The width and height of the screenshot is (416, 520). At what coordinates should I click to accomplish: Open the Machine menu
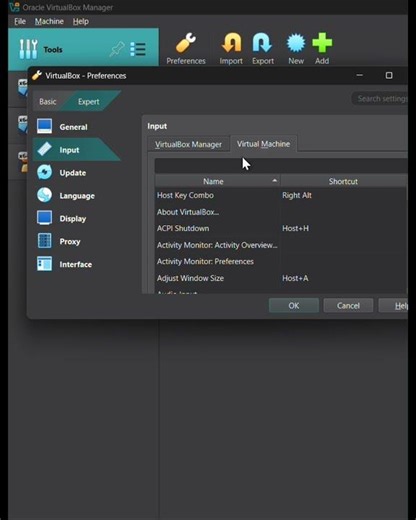pos(49,21)
